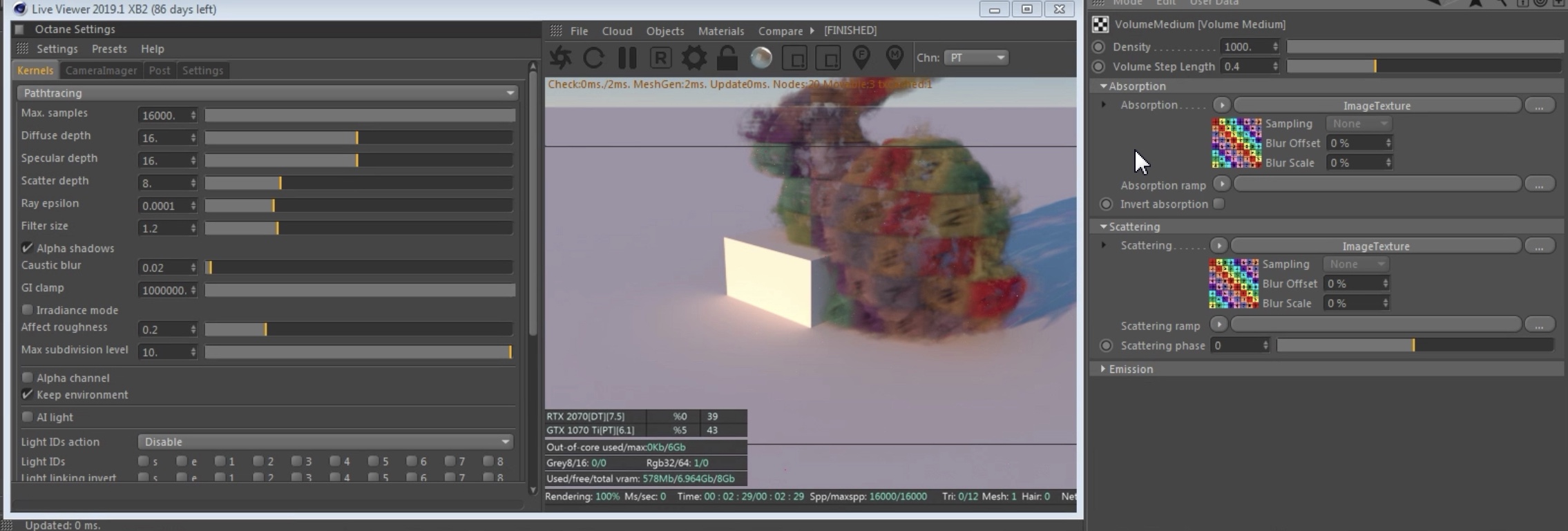This screenshot has height=531, width=1568.
Task: Click the ellipsis button next to Absorption ImageTexture
Action: pos(1539,106)
